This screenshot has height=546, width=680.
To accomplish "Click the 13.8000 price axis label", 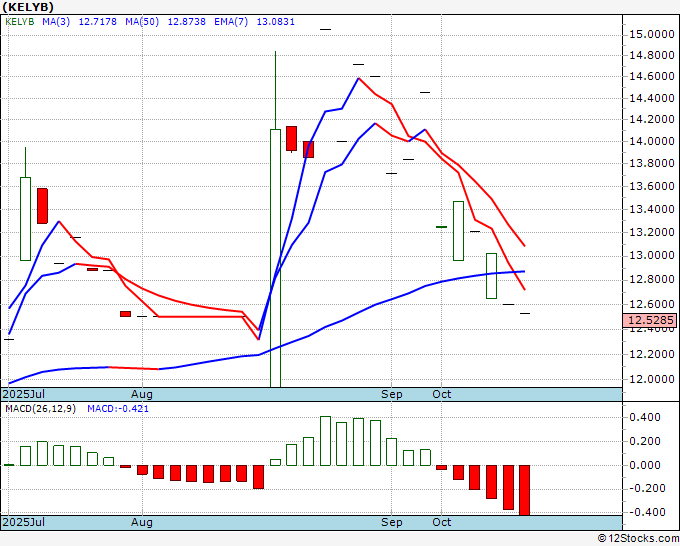I will coord(652,164).
